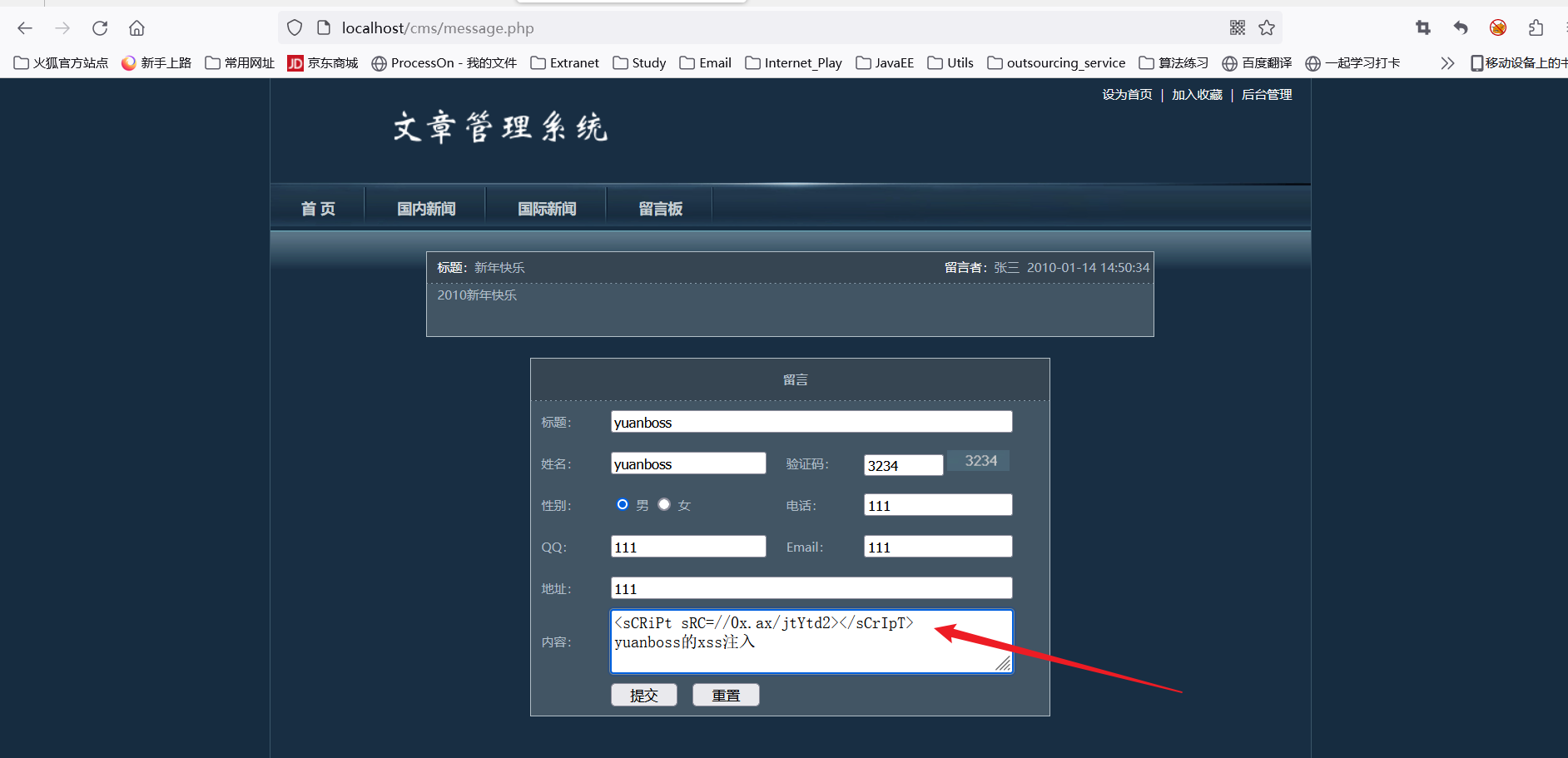Viewport: 1568px width, 758px height.
Task: Open the 新手上路 Firefox bookmark
Action: 156,63
